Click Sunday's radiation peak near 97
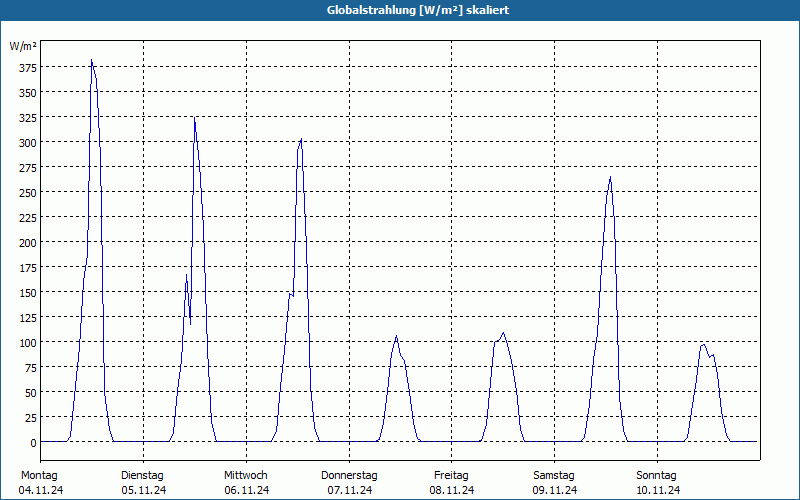 coord(704,344)
